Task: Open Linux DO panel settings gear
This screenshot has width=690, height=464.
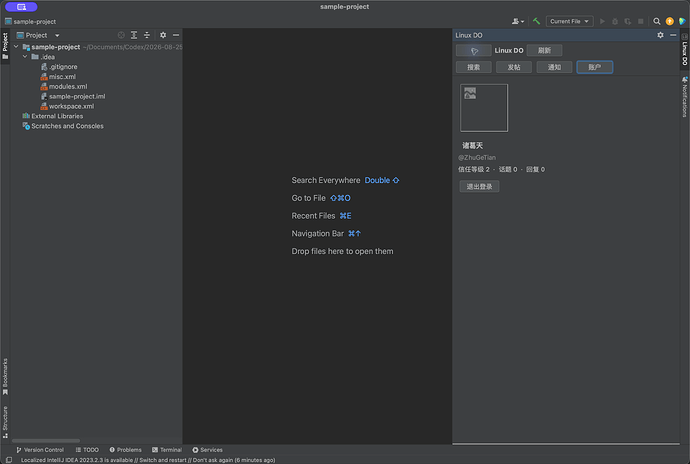Action: coord(660,35)
